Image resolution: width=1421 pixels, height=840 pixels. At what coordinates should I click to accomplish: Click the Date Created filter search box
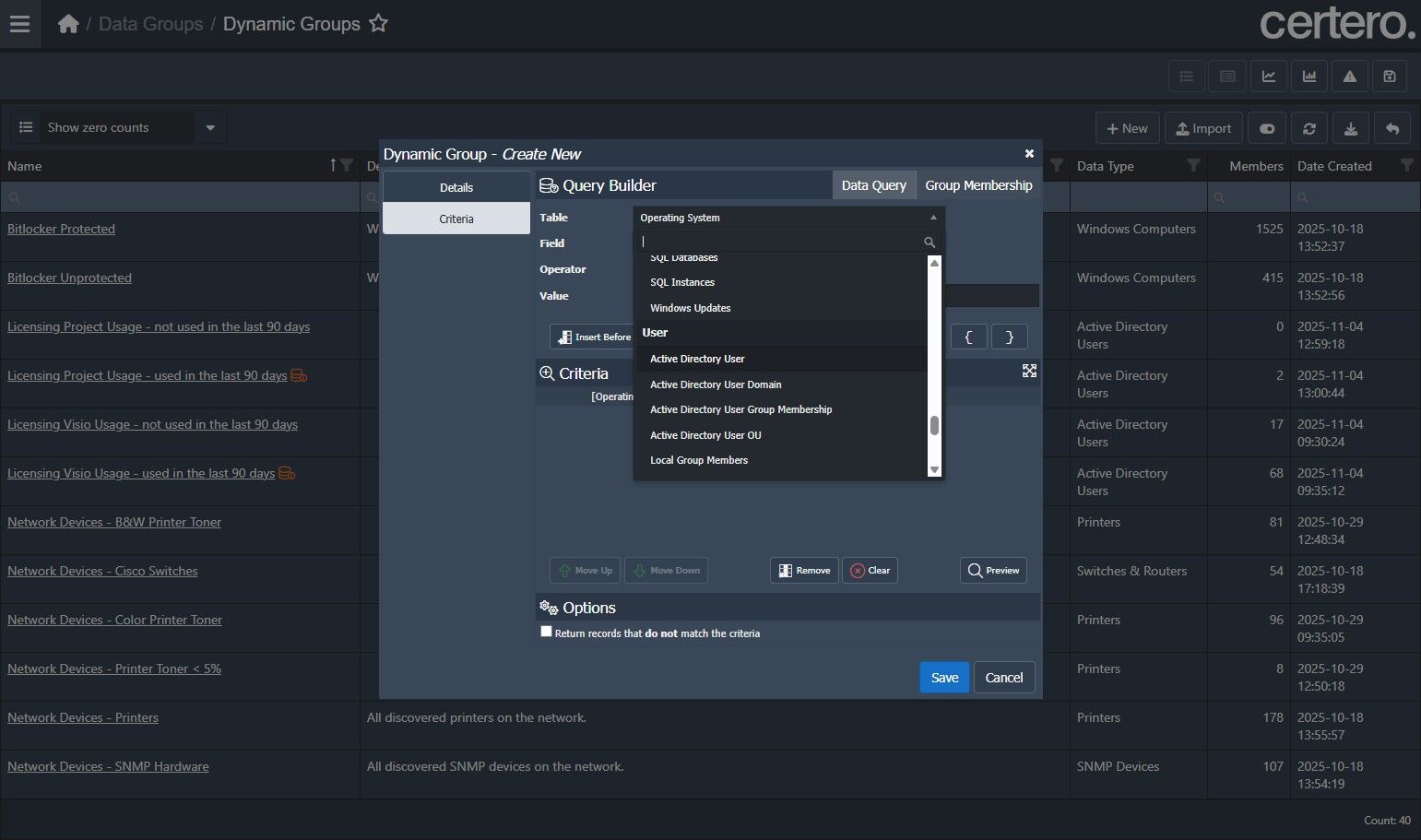point(1355,197)
